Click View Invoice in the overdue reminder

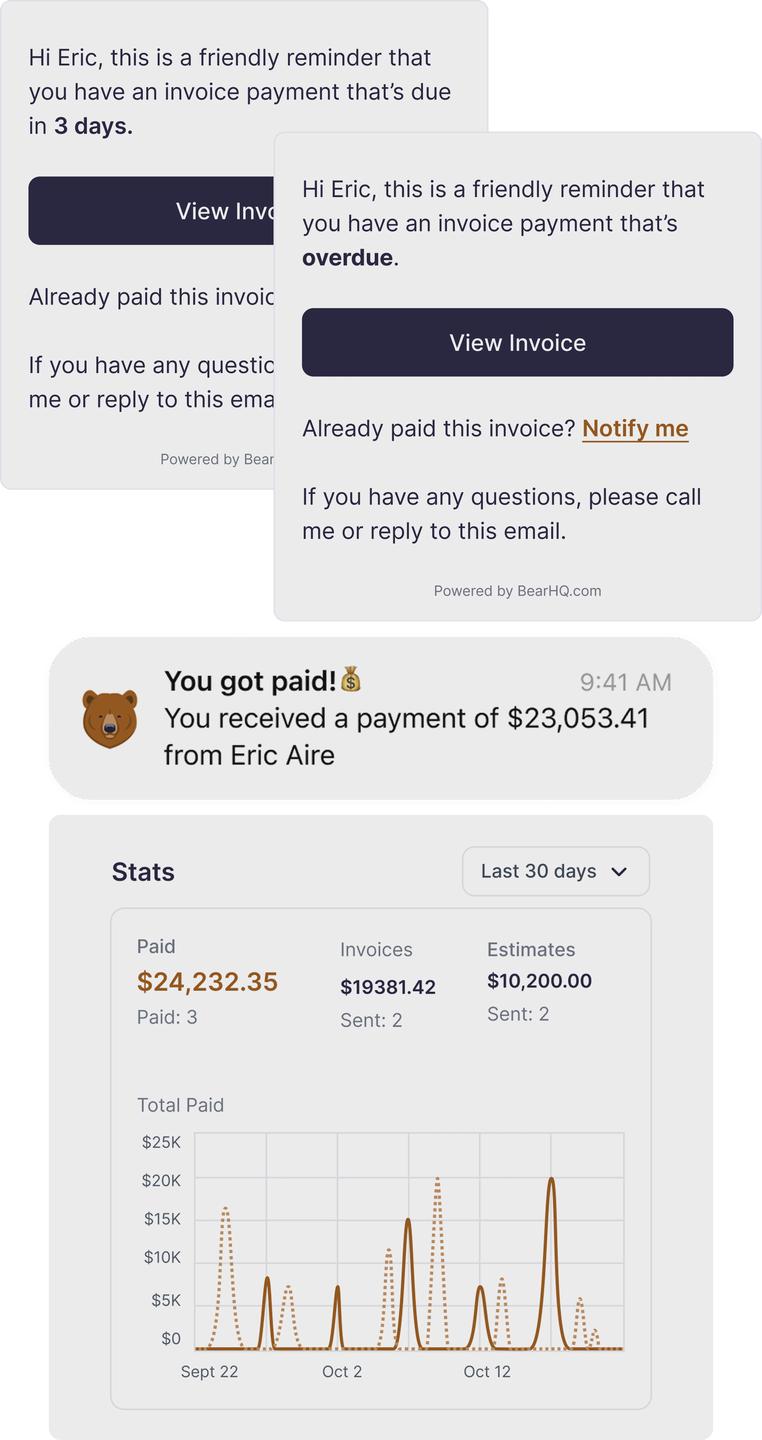[x=517, y=343]
